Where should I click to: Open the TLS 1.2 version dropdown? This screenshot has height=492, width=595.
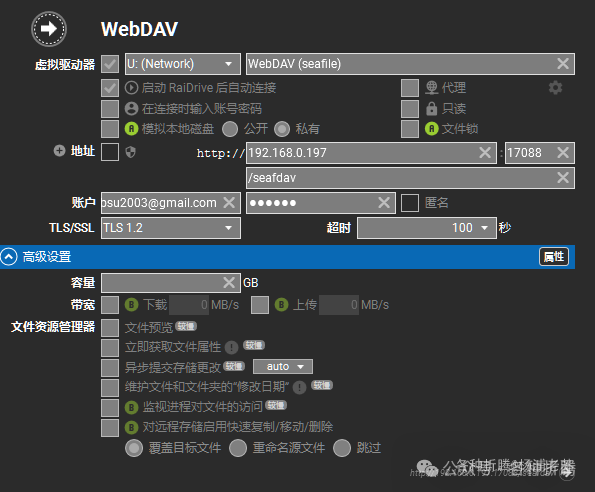tap(171, 228)
